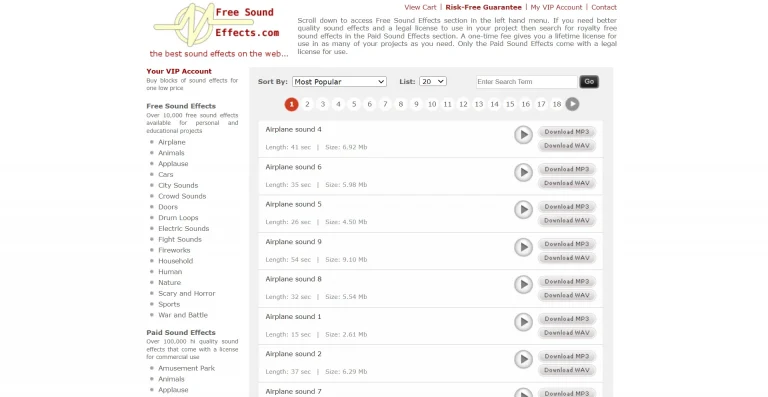768x397 pixels.
Task: Click the search term input field
Action: pos(527,82)
